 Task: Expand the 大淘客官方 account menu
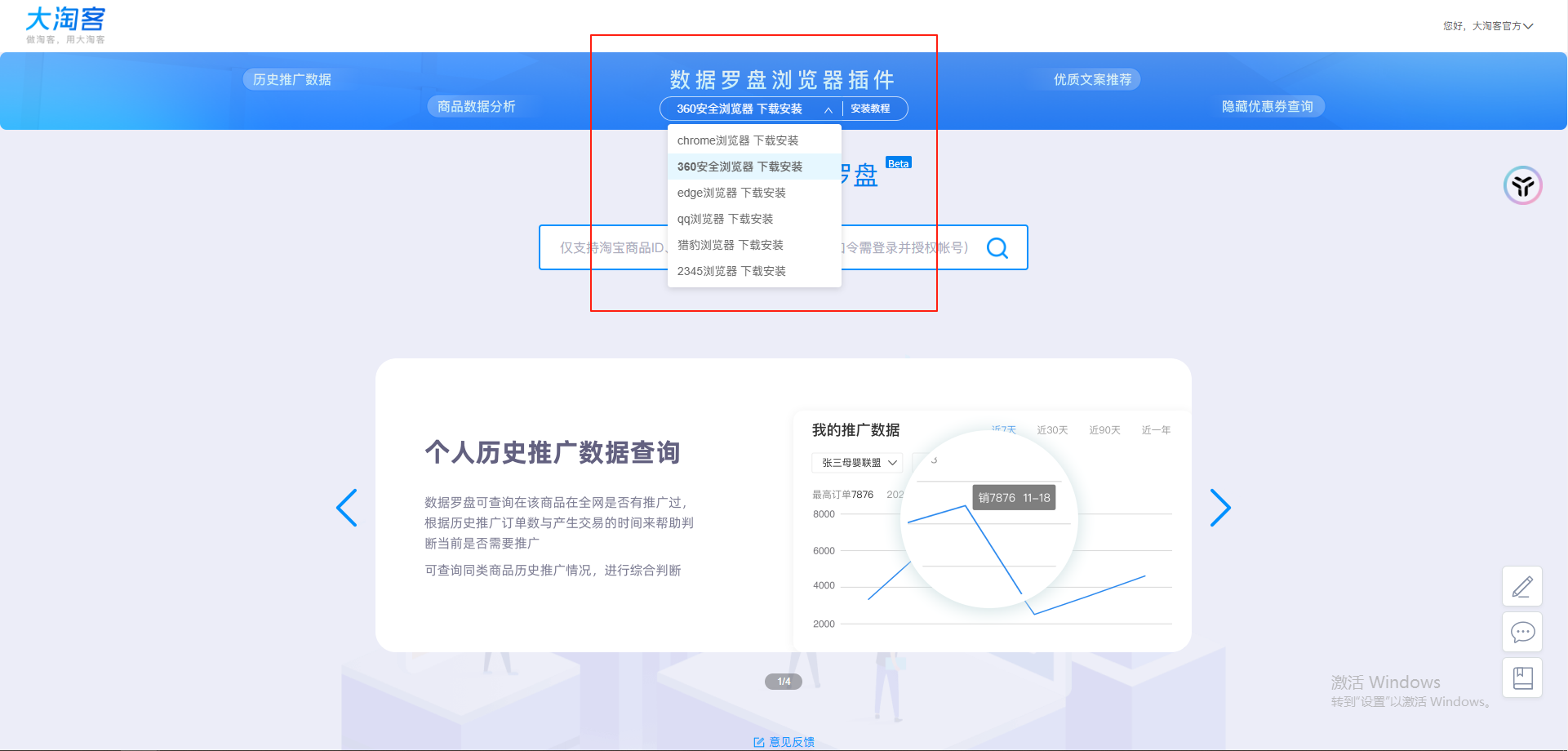[x=1488, y=26]
